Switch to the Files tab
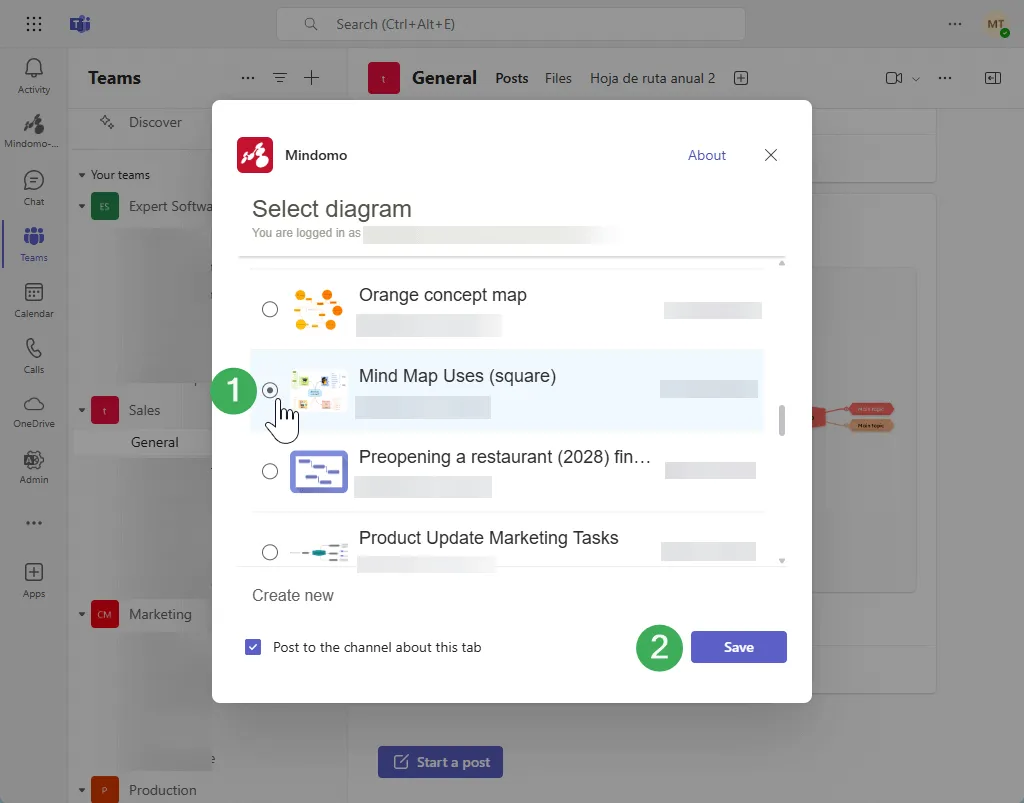Viewport: 1024px width, 803px height. click(x=558, y=78)
